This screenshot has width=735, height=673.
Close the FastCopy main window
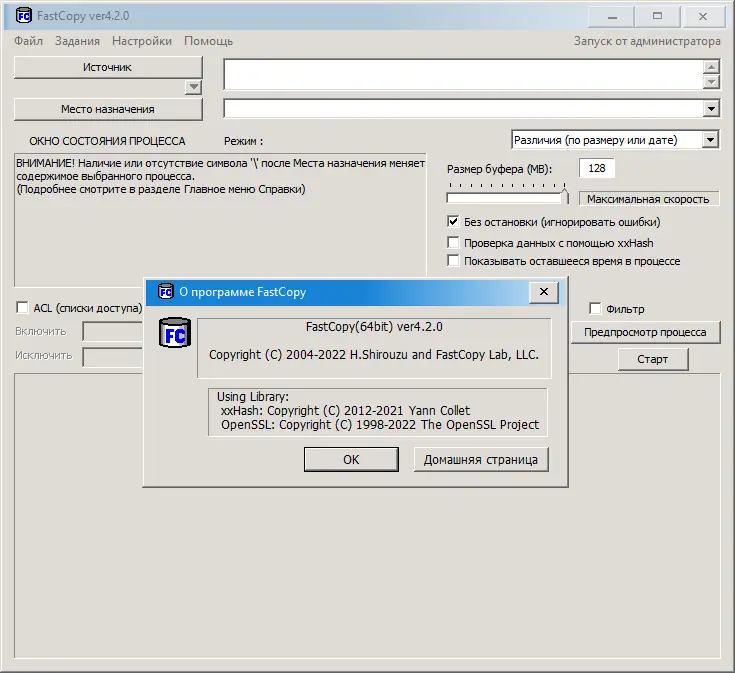[x=703, y=17]
